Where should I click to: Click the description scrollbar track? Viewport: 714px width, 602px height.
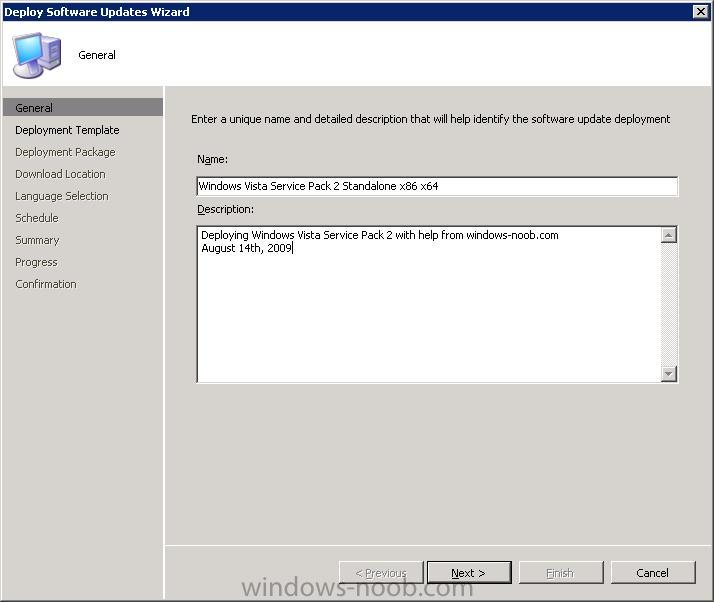pos(668,304)
